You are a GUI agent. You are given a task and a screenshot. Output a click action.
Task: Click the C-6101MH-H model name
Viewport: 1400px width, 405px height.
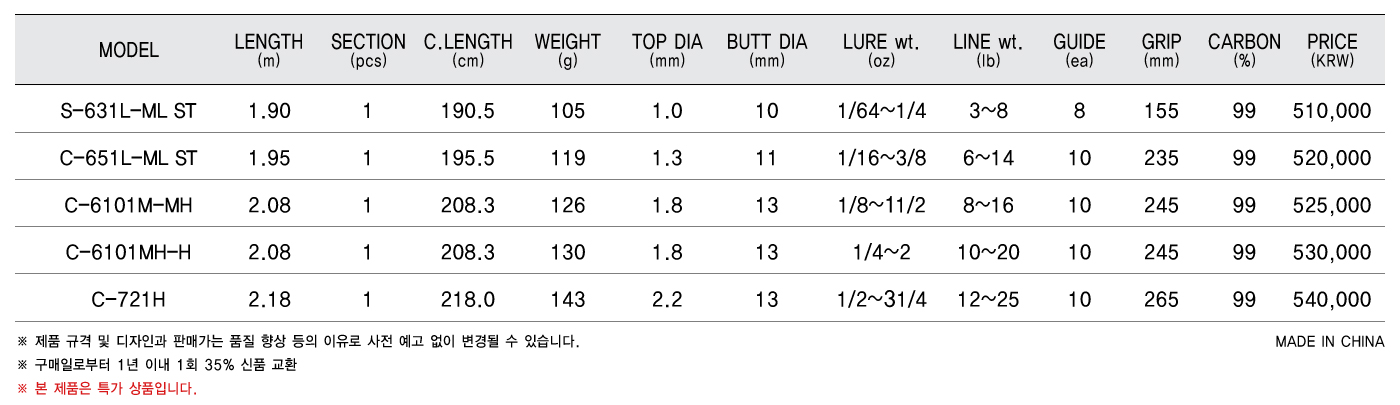[129, 253]
